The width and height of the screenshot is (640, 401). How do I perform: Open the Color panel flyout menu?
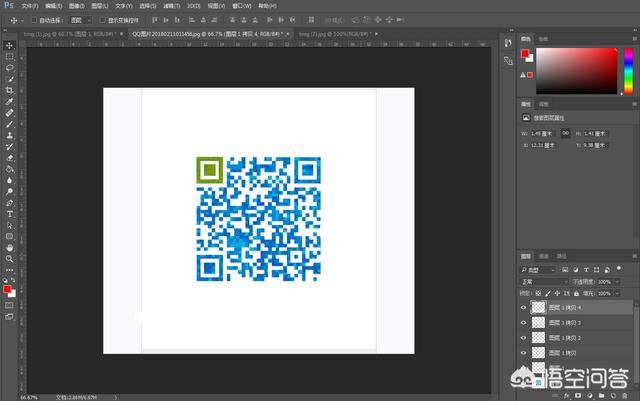pos(635,38)
